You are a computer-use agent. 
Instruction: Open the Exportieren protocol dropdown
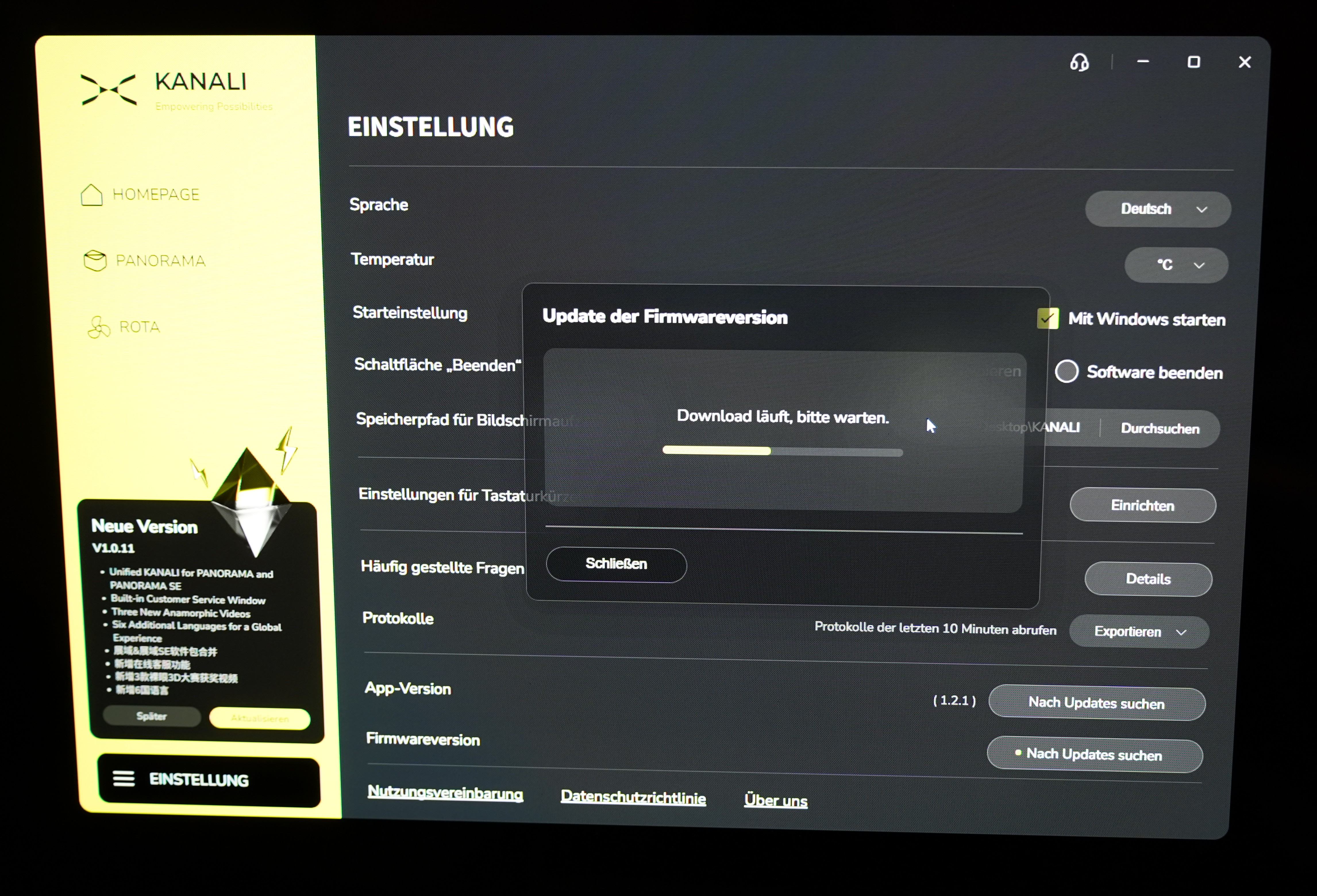click(1139, 632)
